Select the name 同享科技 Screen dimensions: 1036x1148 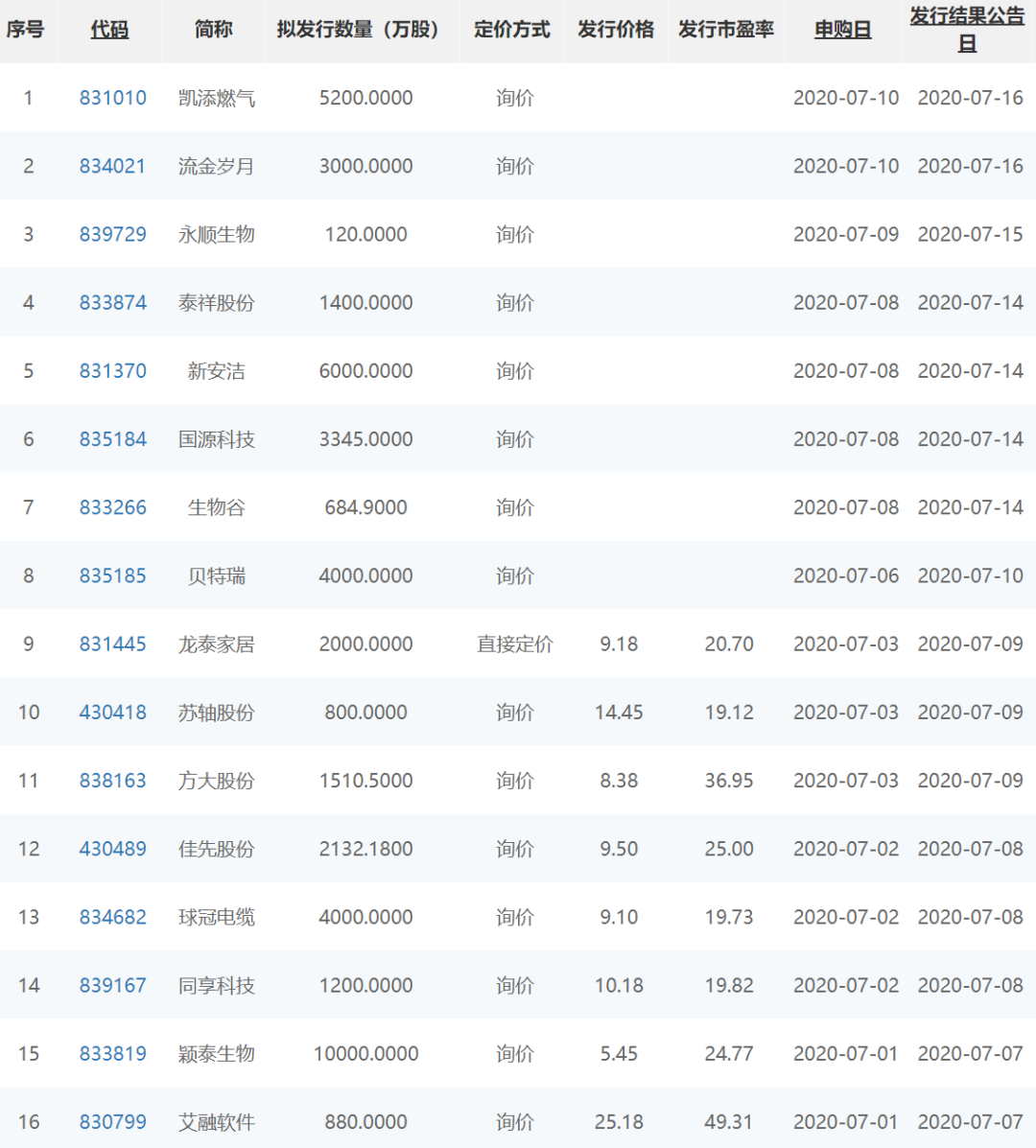click(217, 986)
